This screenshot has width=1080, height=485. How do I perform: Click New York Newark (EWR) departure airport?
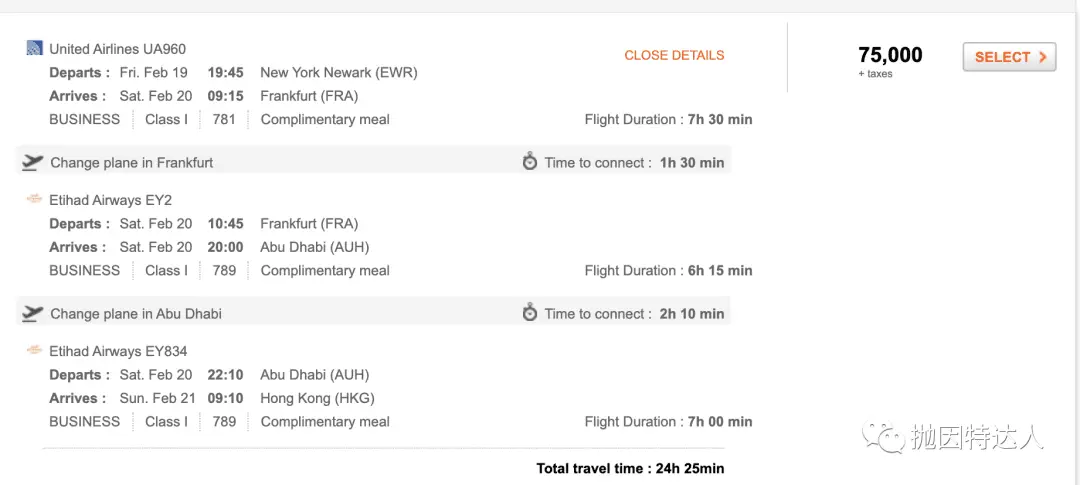pyautogui.click(x=339, y=72)
